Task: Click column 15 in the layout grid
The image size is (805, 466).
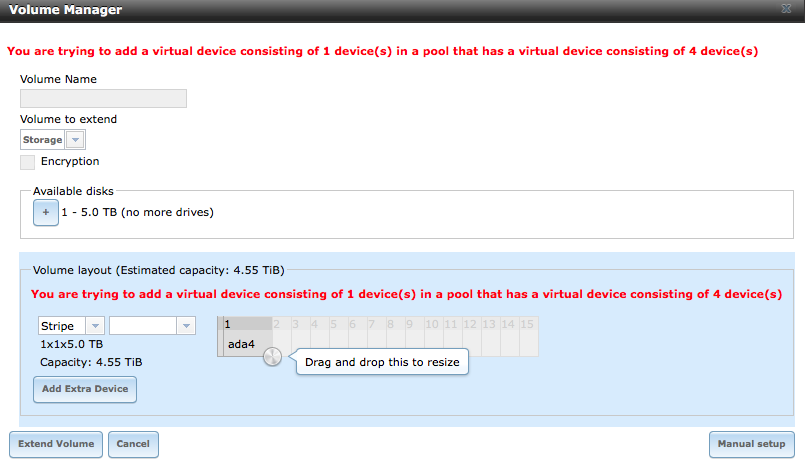Action: coord(529,324)
